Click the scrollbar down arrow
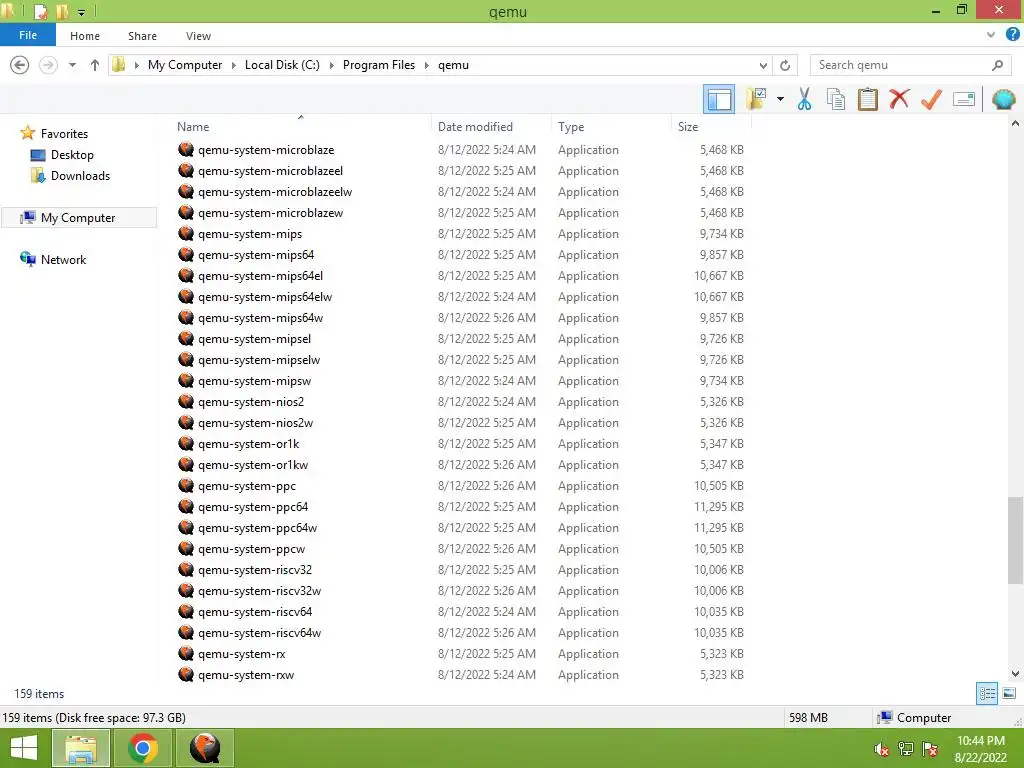Viewport: 1024px width, 768px height. point(1015,673)
